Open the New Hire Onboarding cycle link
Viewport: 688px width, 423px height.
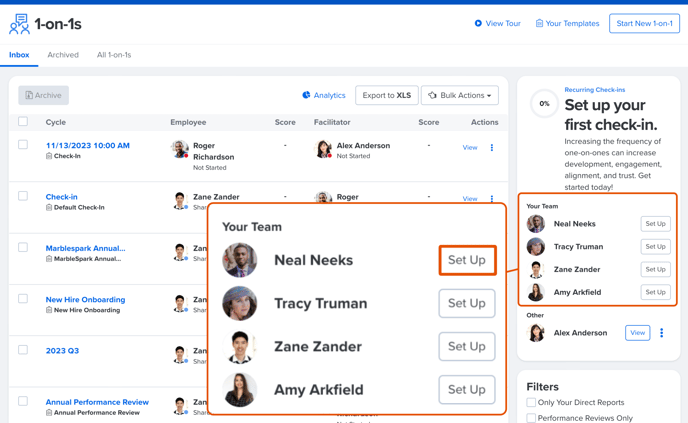coord(85,299)
